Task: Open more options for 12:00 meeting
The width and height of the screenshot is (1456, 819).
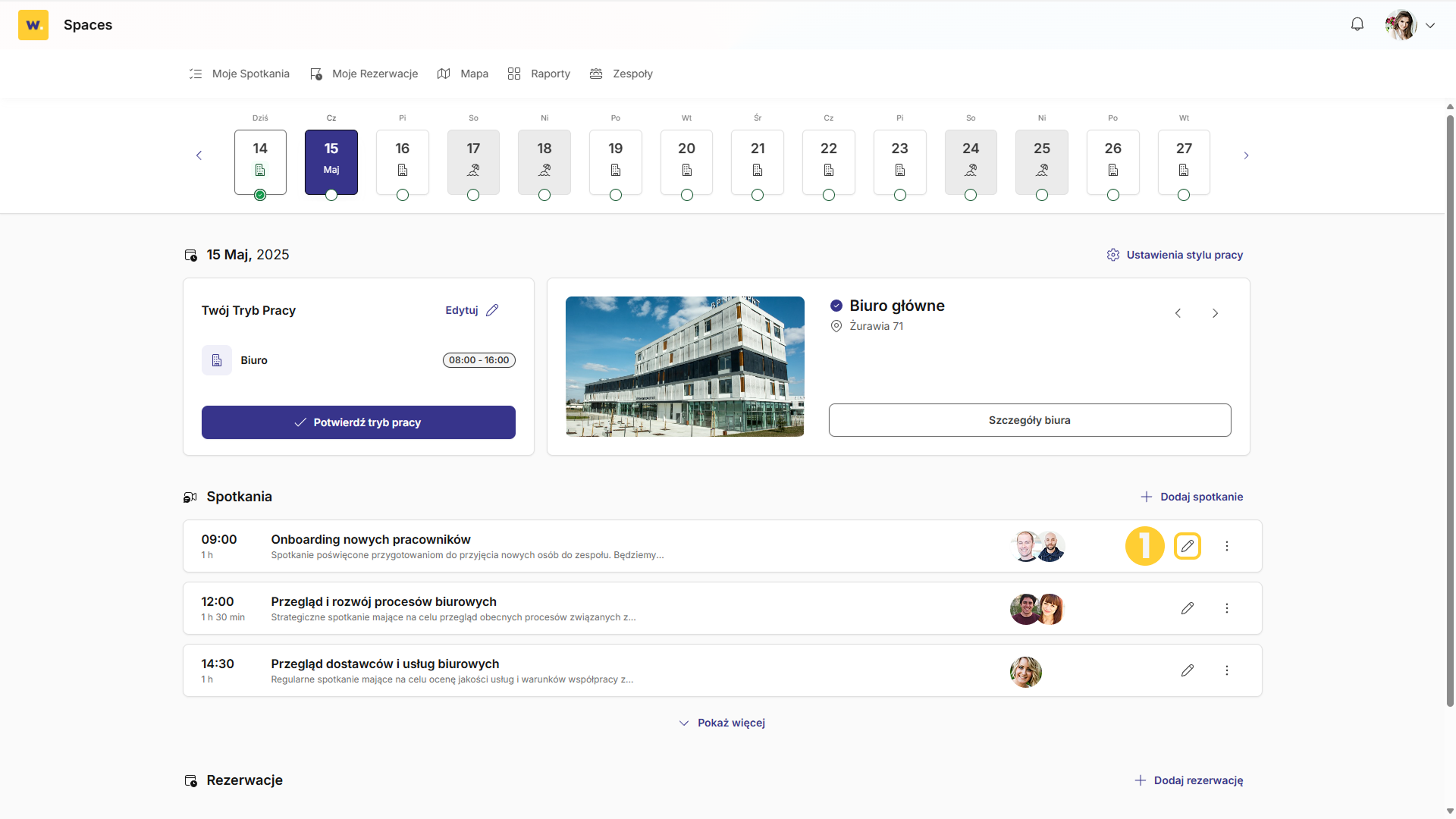Action: (1227, 608)
